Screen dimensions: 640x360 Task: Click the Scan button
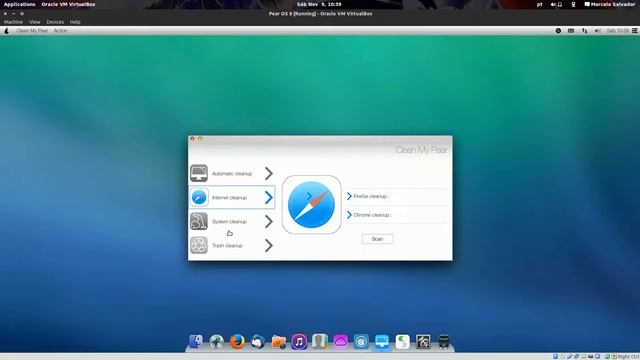pos(378,239)
